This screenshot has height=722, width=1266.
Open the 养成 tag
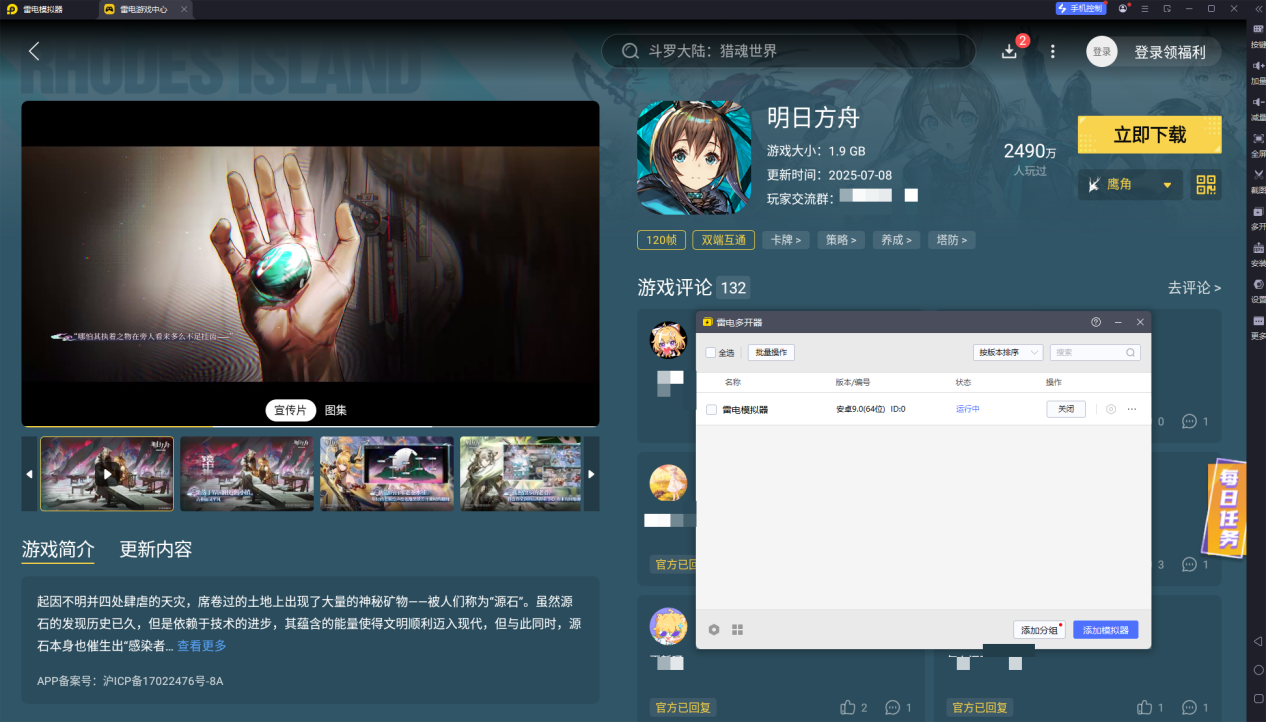[896, 240]
